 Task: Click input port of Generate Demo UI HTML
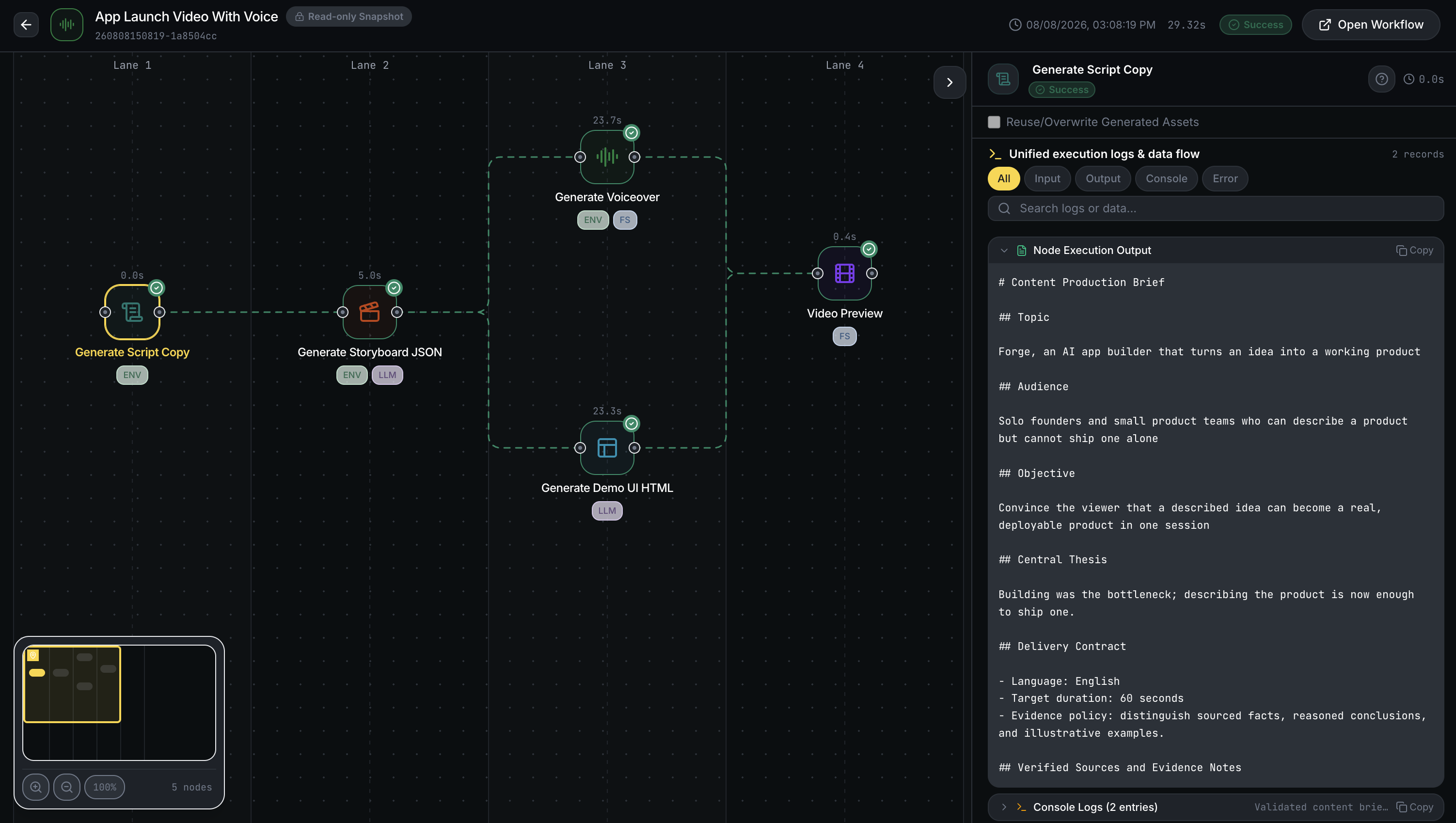click(x=580, y=448)
